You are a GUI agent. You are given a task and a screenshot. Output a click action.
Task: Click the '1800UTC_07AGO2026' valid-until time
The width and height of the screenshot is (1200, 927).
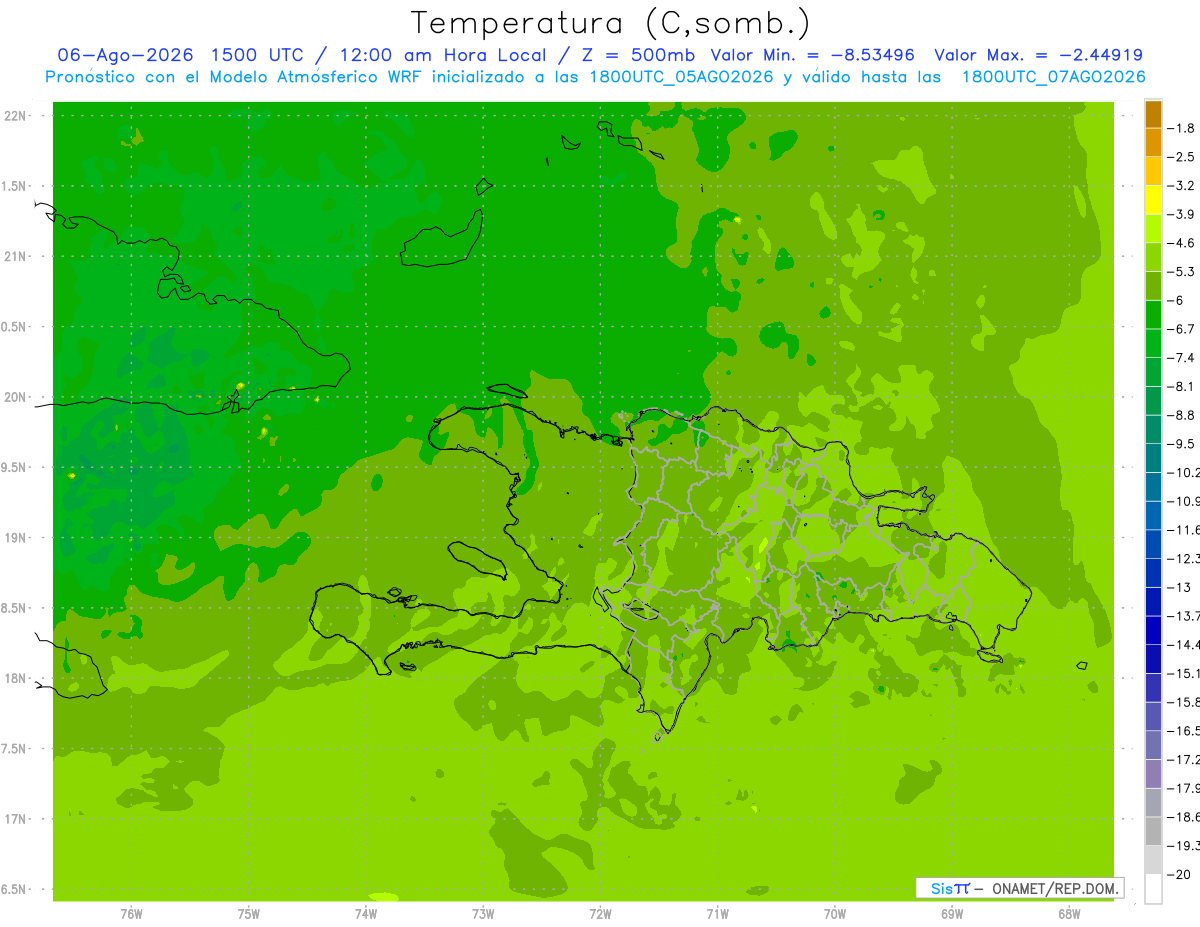[x=1053, y=77]
